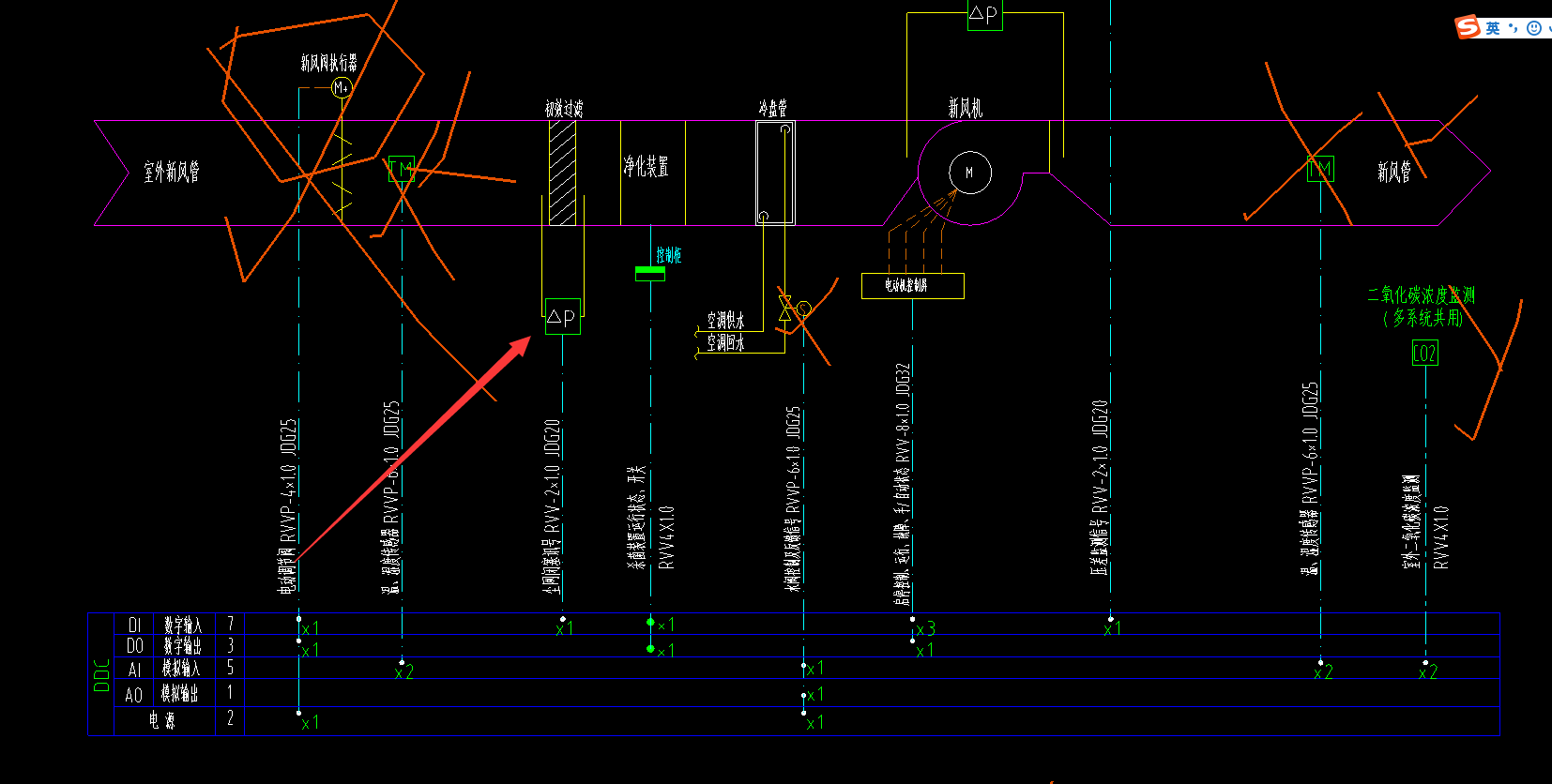Select the green TM sensor in outdoor duct

pyautogui.click(x=402, y=169)
